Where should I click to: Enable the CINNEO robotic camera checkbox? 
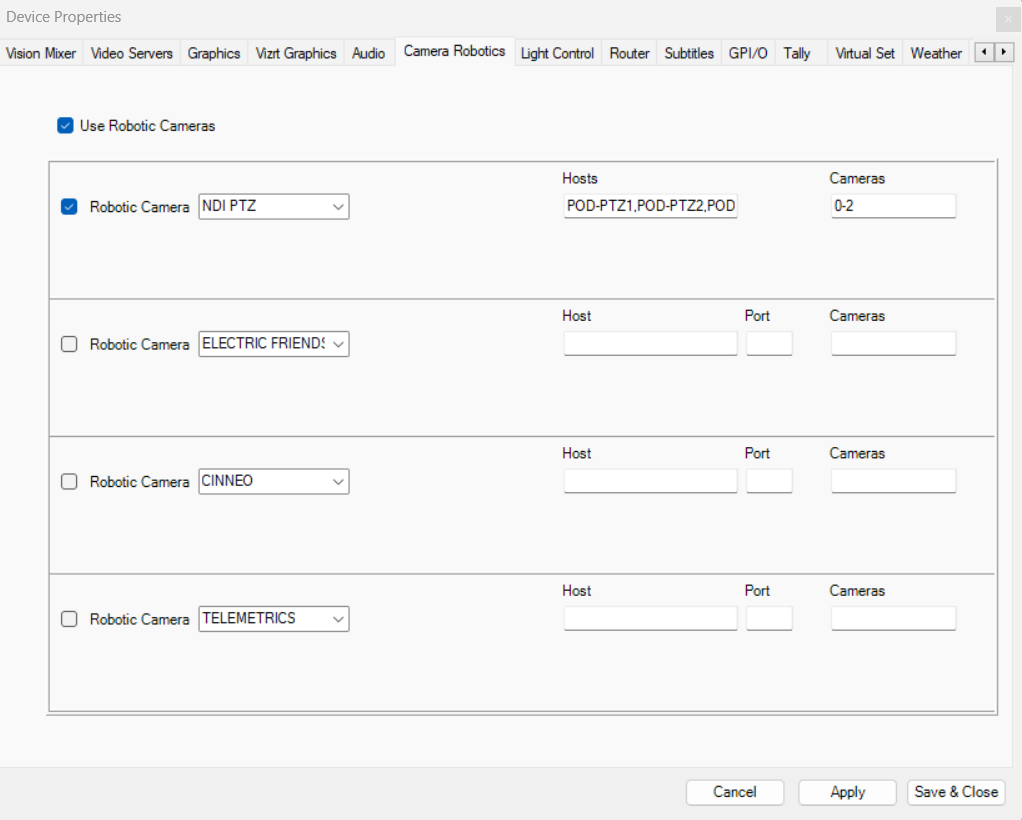click(69, 481)
